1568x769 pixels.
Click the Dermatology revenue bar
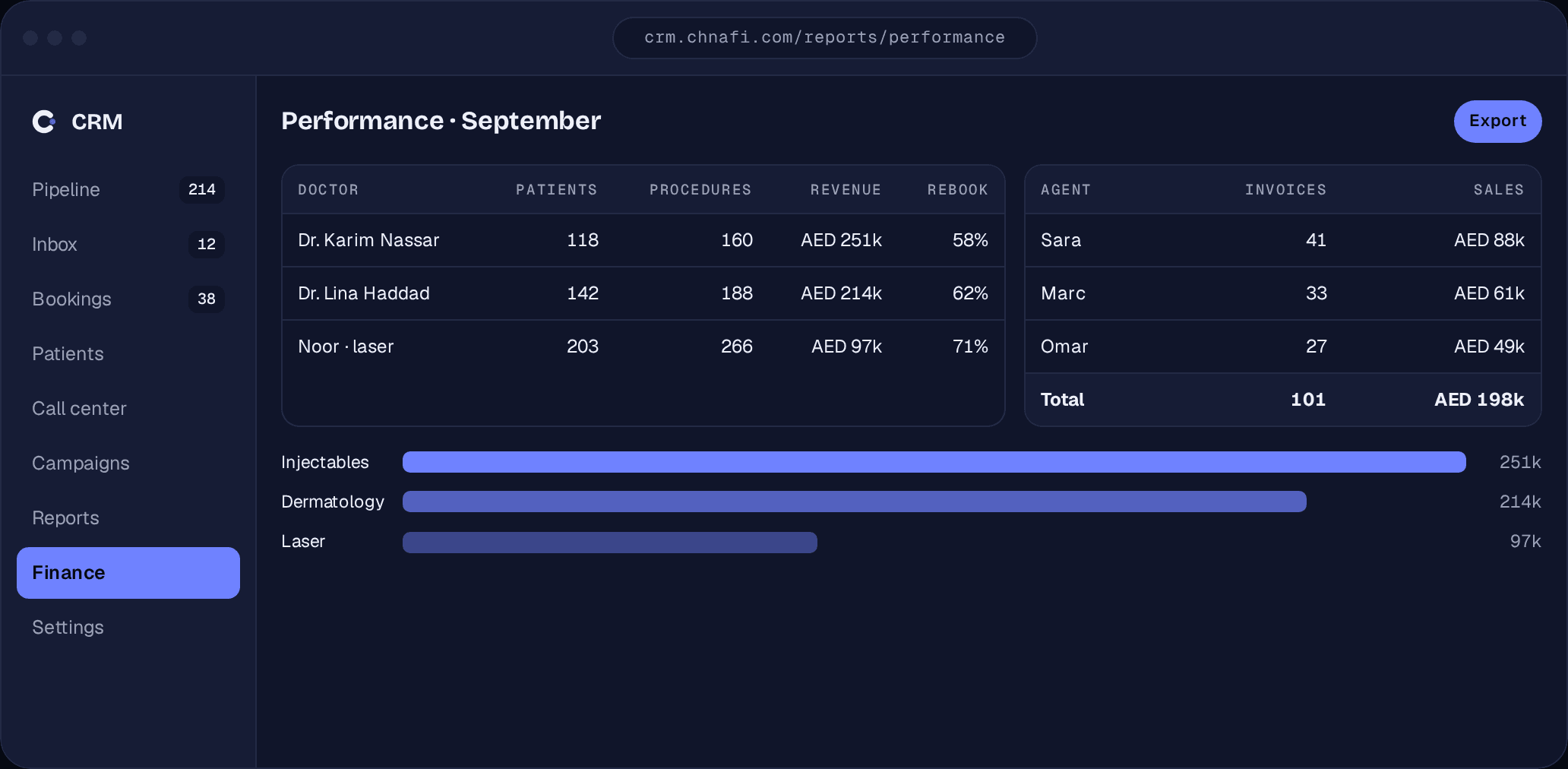[855, 502]
